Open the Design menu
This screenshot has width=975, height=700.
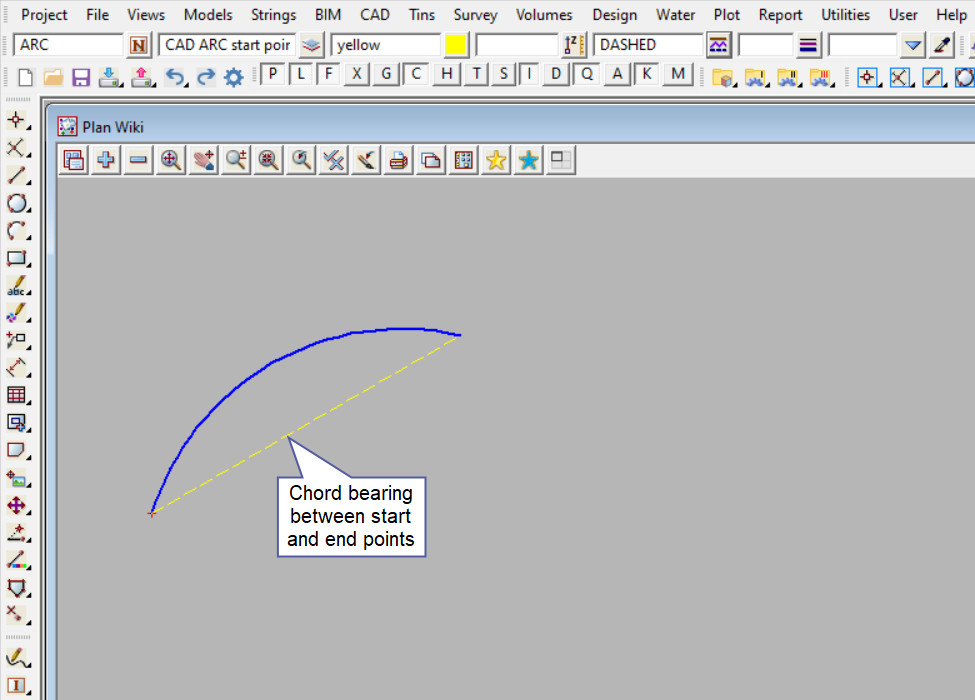[614, 15]
